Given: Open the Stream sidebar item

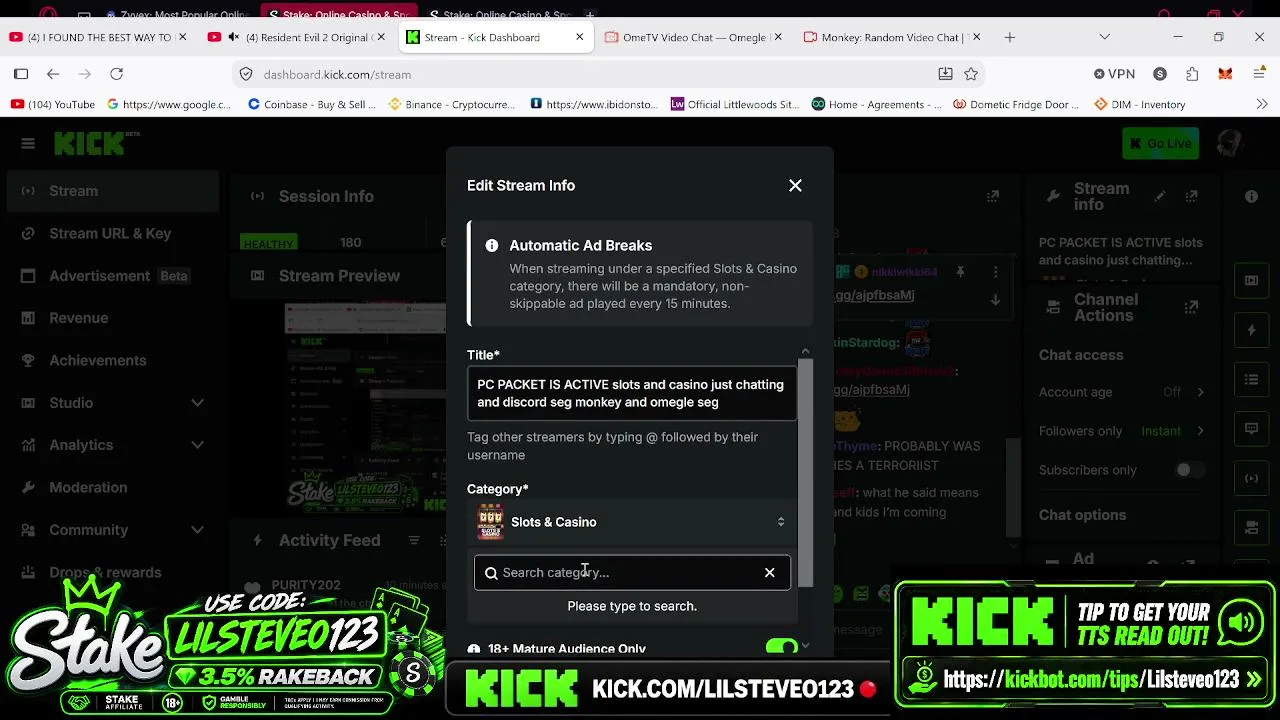Looking at the screenshot, I should 113,191.
